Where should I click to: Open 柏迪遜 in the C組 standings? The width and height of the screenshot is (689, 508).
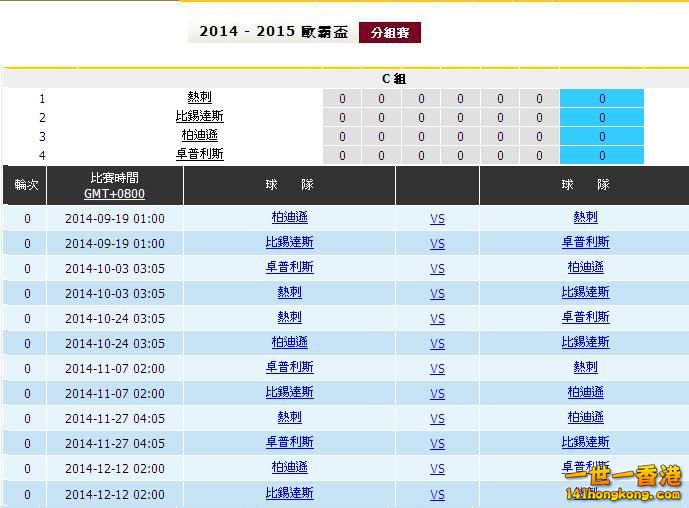click(199, 135)
